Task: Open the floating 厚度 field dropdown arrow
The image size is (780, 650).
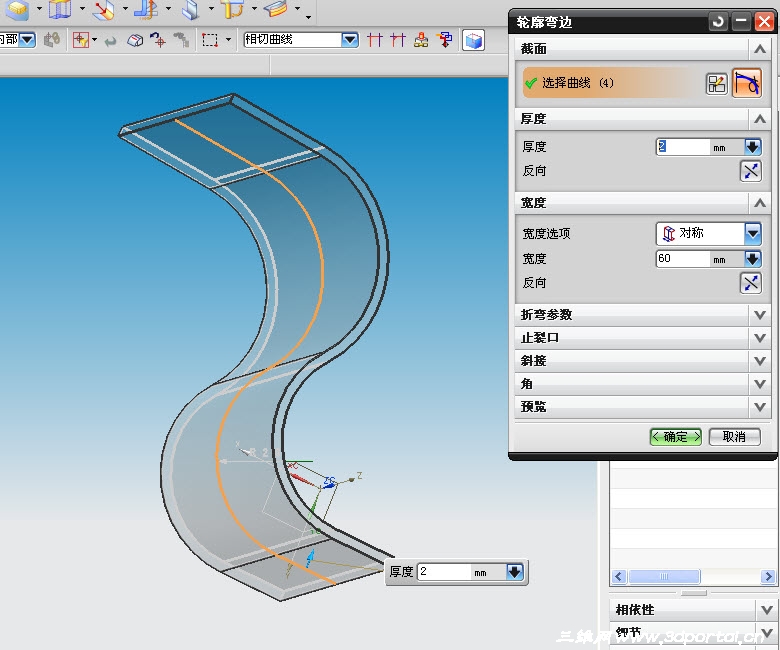Action: tap(515, 572)
